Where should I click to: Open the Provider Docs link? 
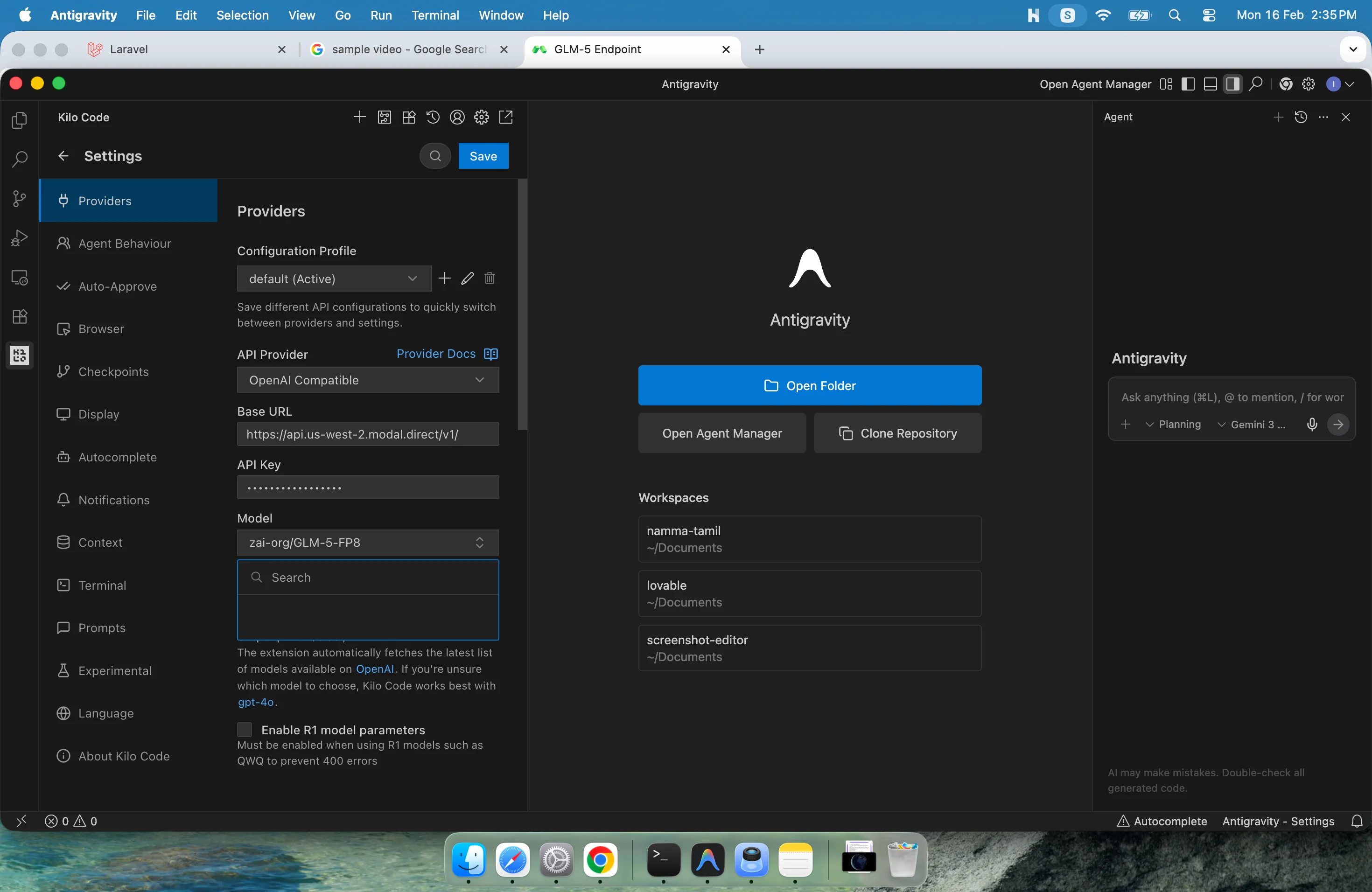[436, 353]
